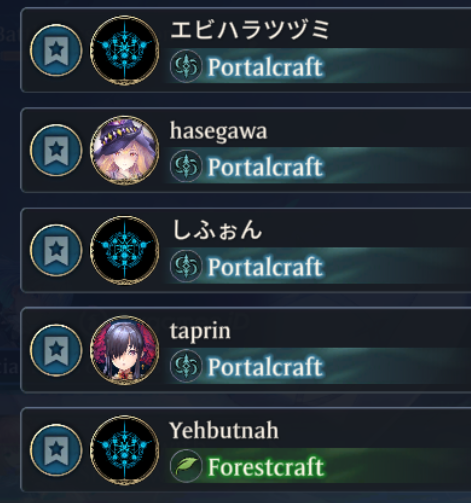Toggle the bookmark star for エビハラツヅミ
The width and height of the screenshot is (471, 503).
[56, 50]
